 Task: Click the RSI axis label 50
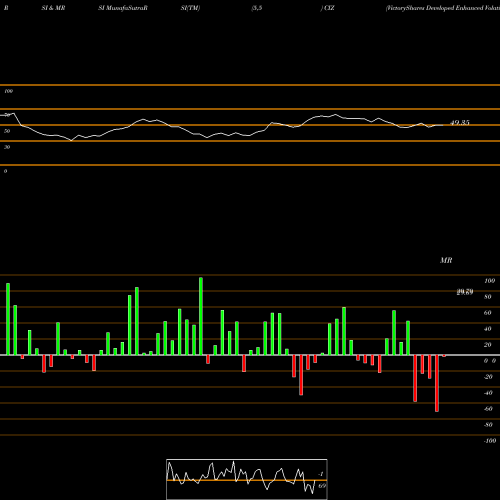coord(7,131)
